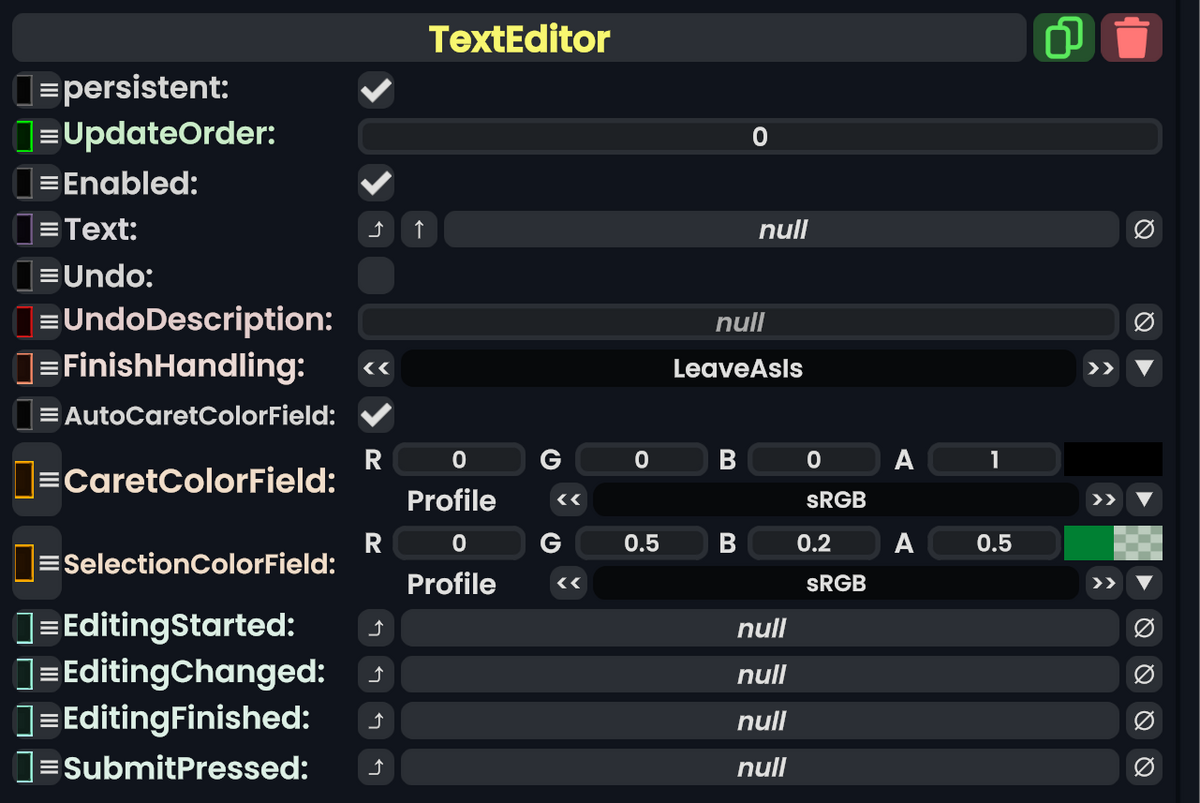This screenshot has width=1200, height=803.
Task: Cycle FinishHandling forward with the double-arrow
Action: click(x=1100, y=368)
